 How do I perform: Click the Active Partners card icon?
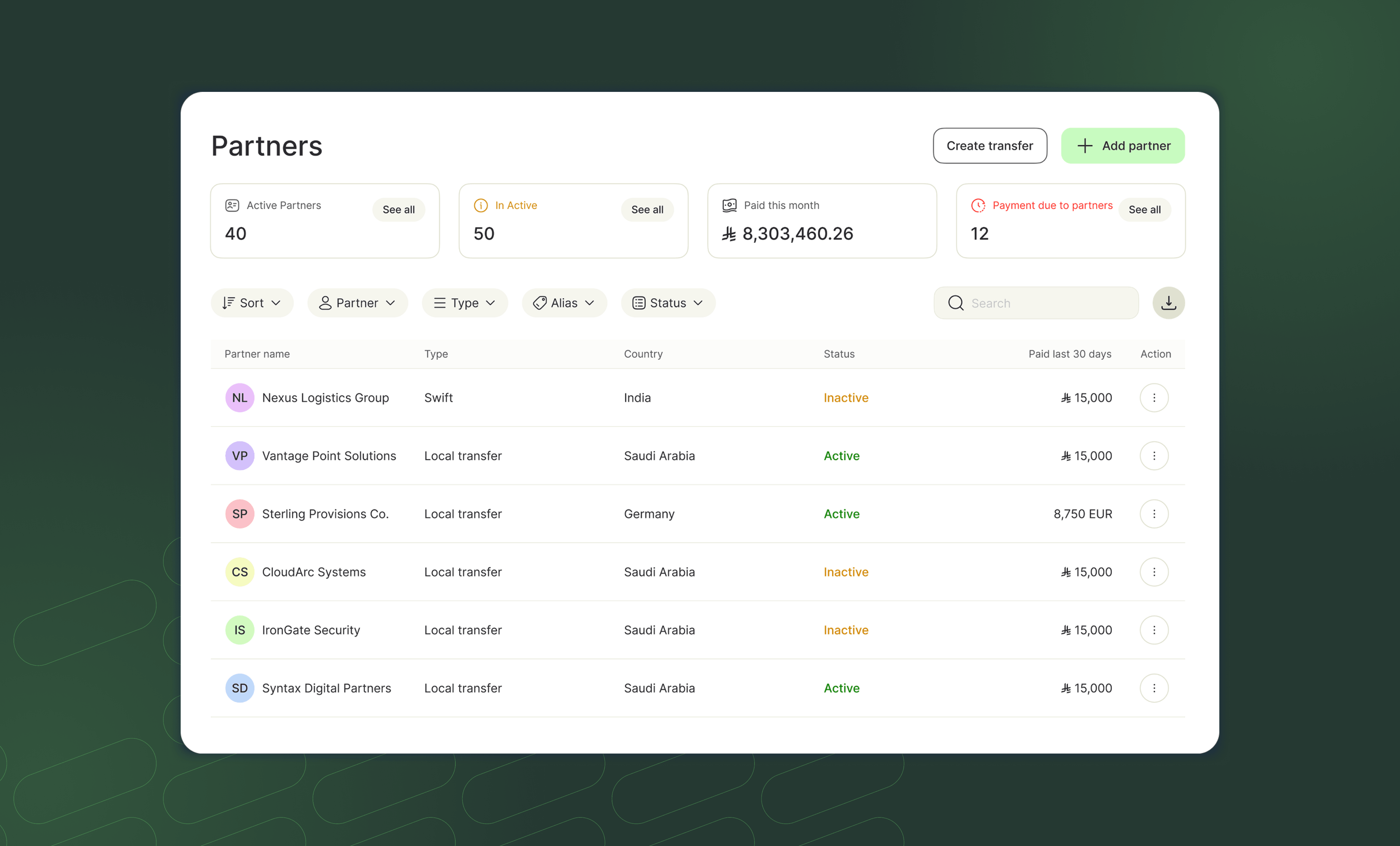[232, 205]
